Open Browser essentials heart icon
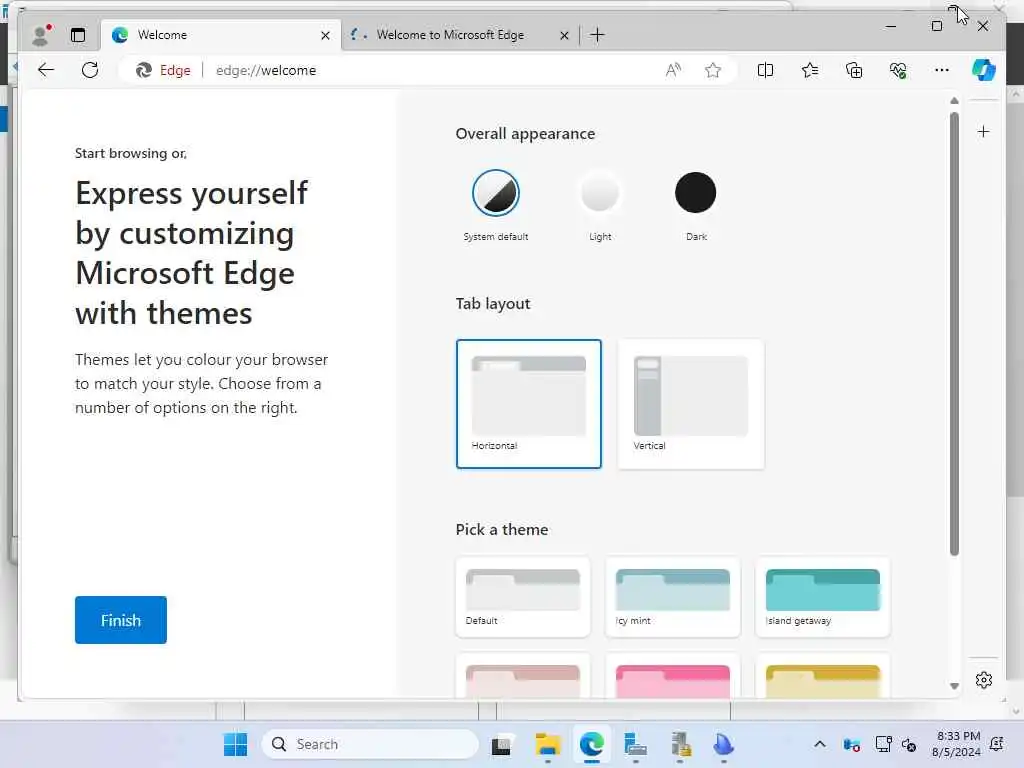1024x768 pixels. point(898,70)
